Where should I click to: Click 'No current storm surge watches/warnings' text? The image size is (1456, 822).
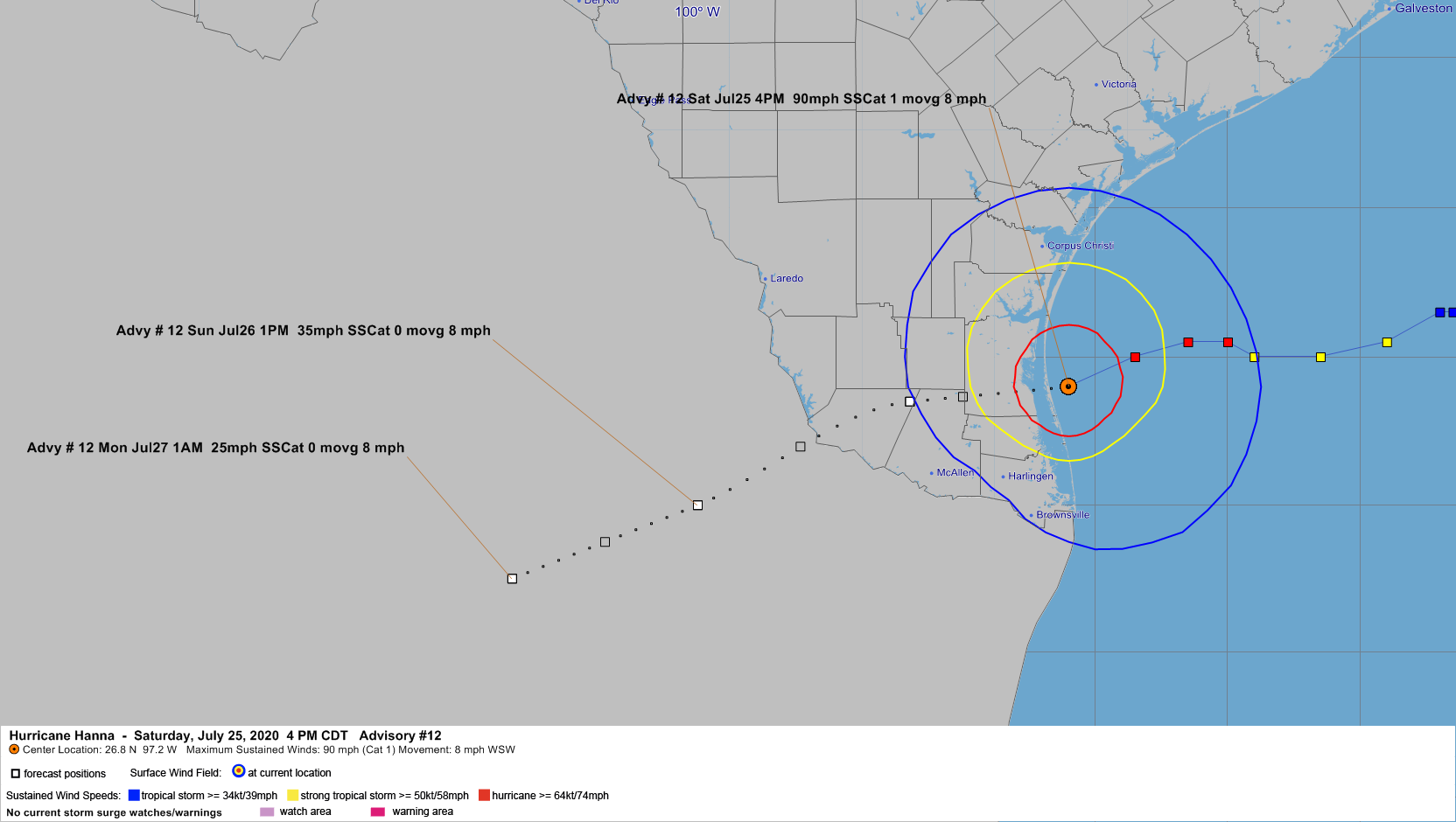coord(114,812)
